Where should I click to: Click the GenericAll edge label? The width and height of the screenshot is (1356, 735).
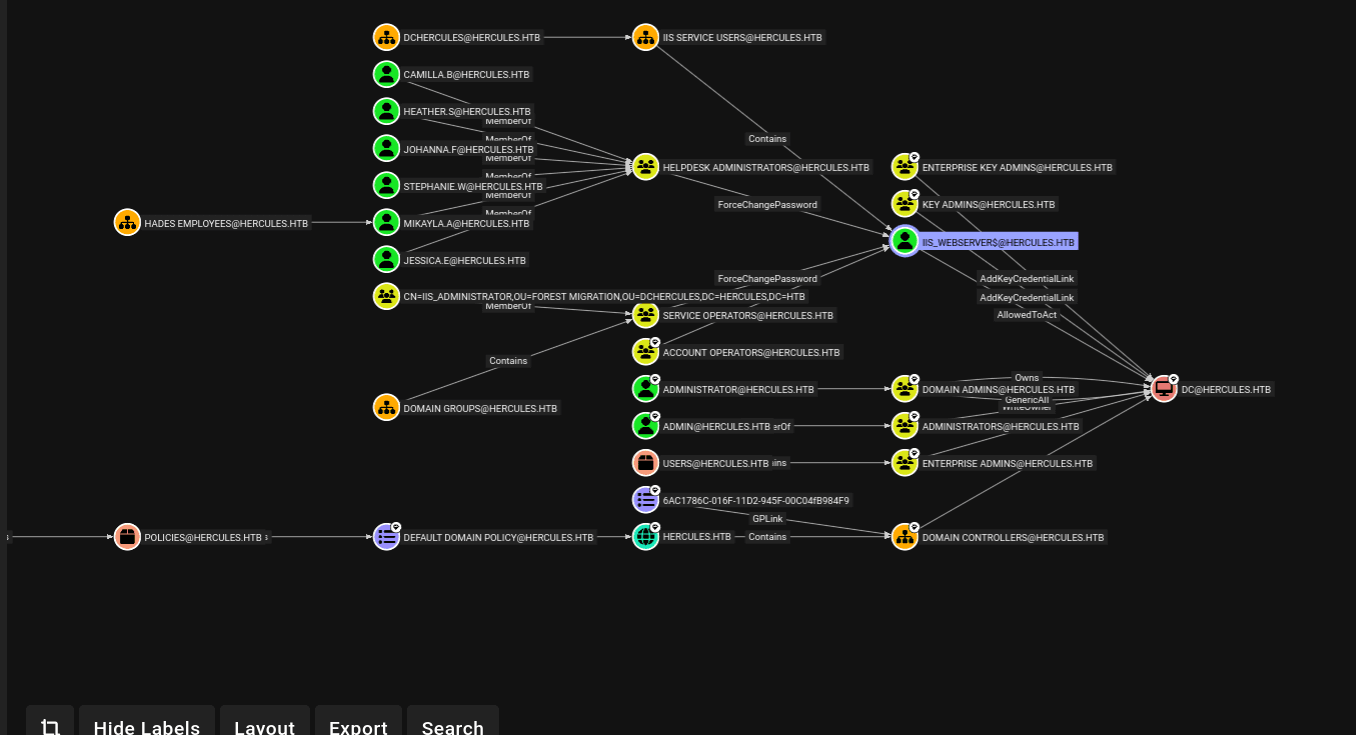1027,400
